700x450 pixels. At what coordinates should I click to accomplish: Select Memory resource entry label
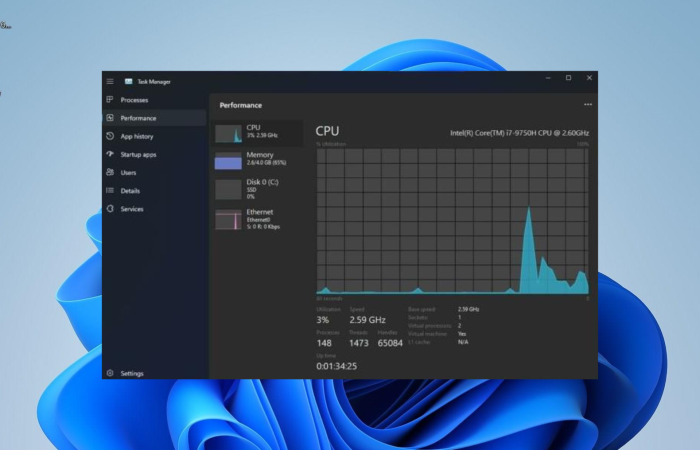(x=260, y=155)
